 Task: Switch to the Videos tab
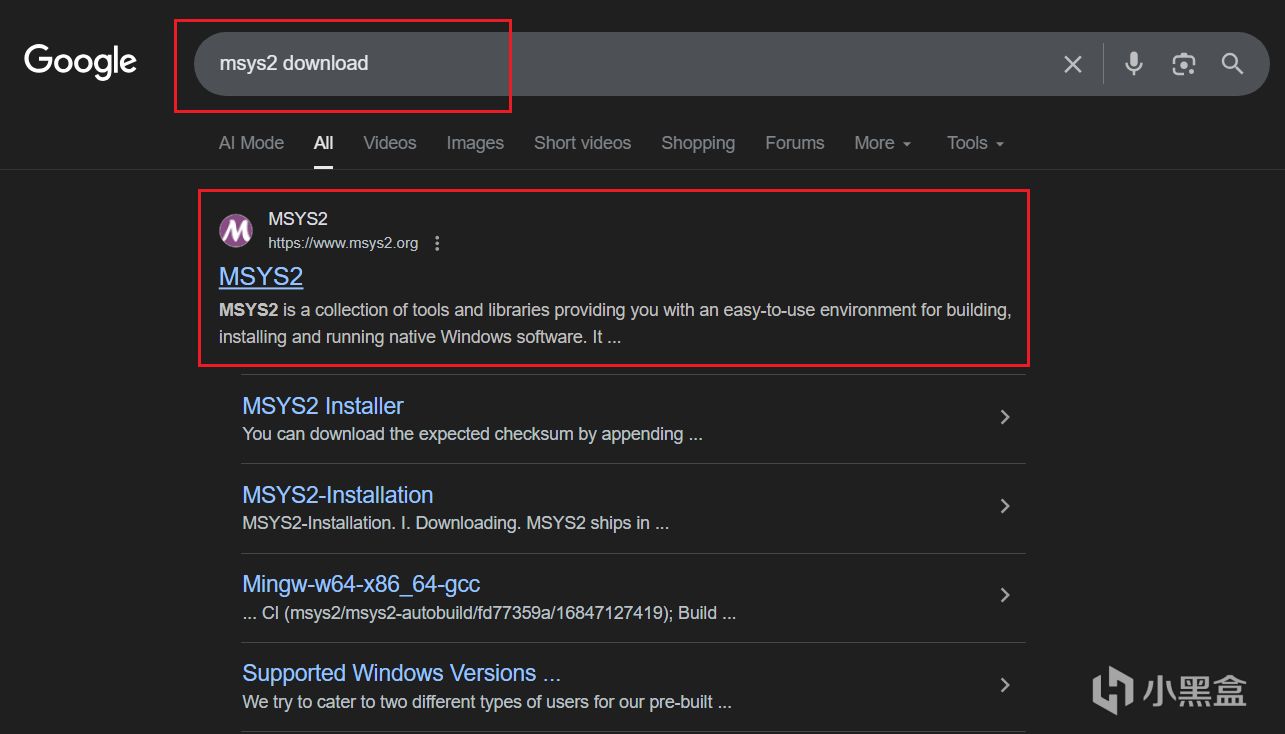389,143
